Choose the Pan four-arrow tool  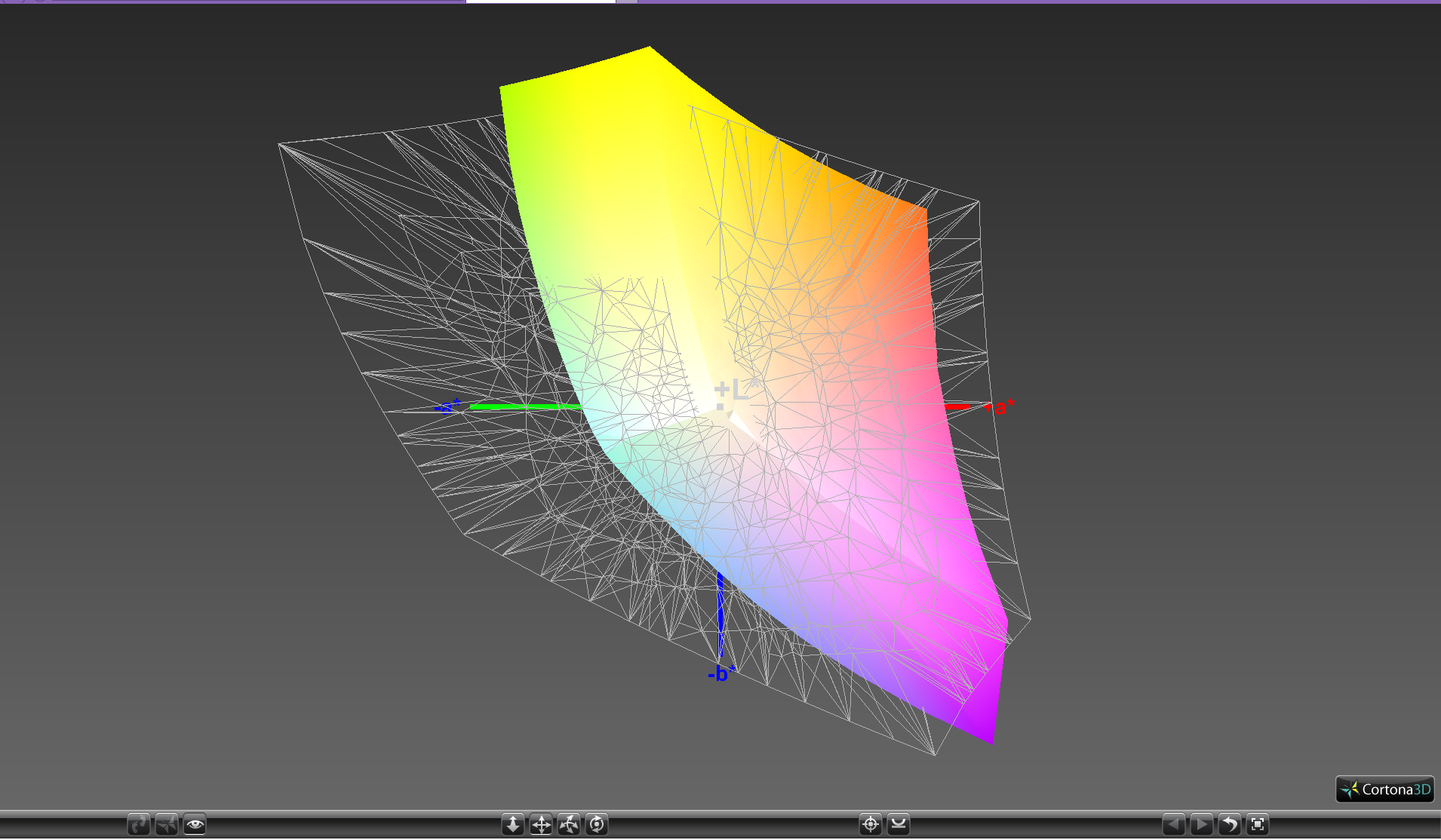pyautogui.click(x=541, y=824)
